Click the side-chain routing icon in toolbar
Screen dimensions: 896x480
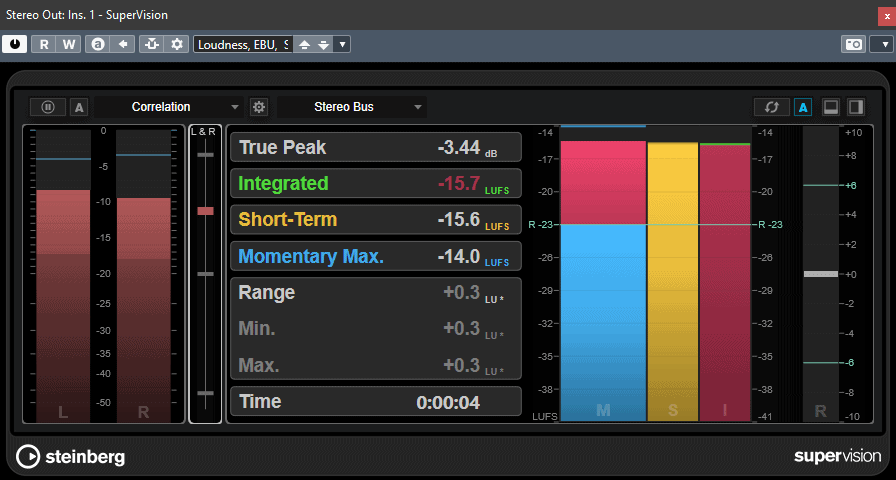coord(151,44)
